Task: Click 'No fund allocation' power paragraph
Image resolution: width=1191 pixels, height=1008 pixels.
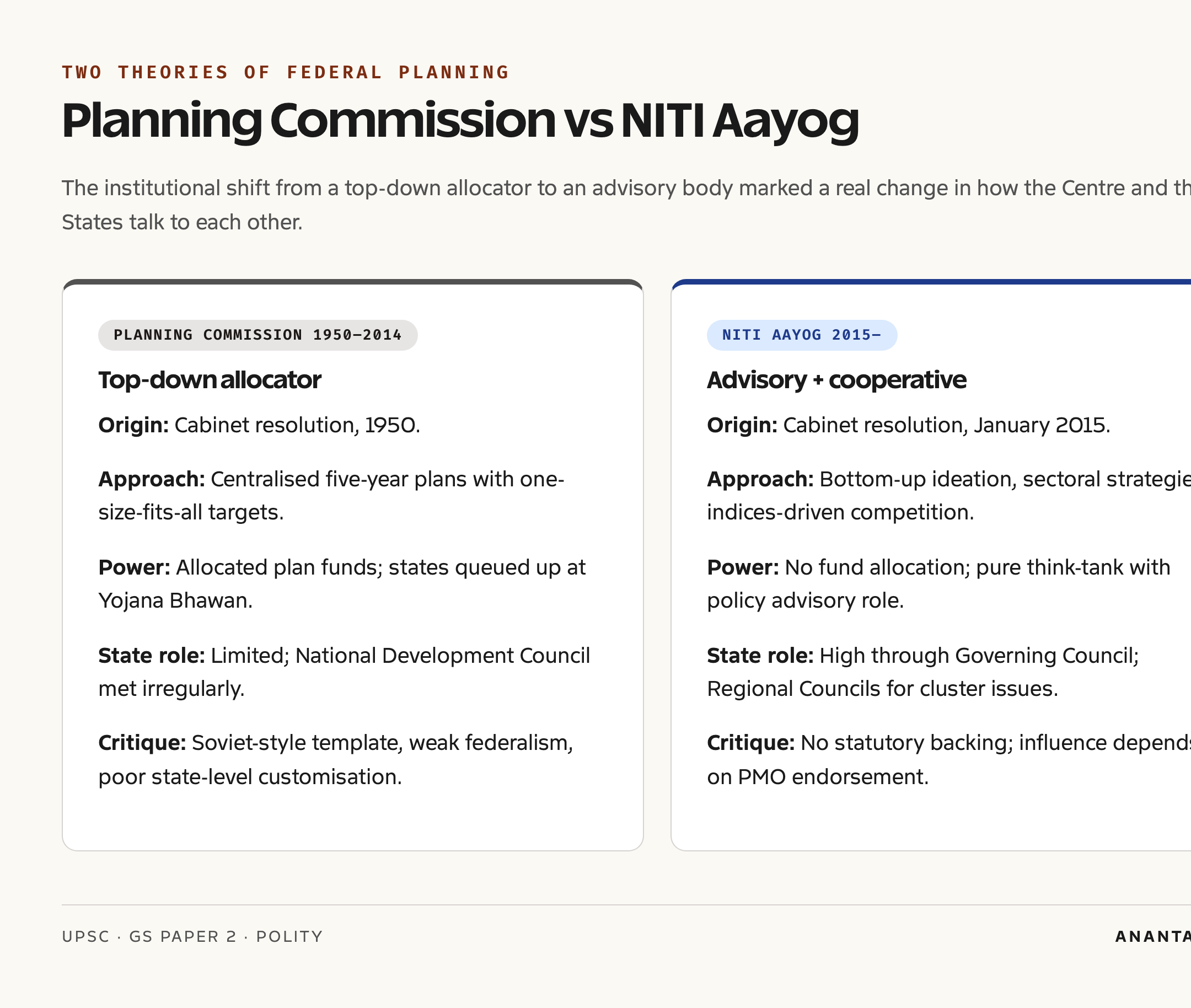Action: (x=939, y=583)
